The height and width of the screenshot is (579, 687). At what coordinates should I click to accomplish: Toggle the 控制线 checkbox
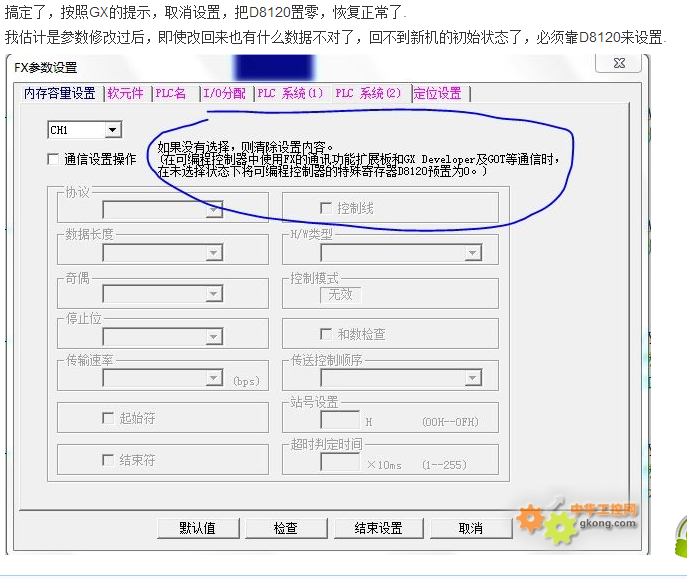coord(325,208)
